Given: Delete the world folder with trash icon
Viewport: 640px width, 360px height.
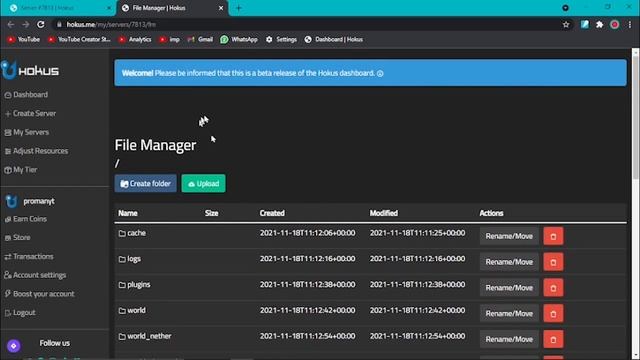Looking at the screenshot, I should [553, 313].
